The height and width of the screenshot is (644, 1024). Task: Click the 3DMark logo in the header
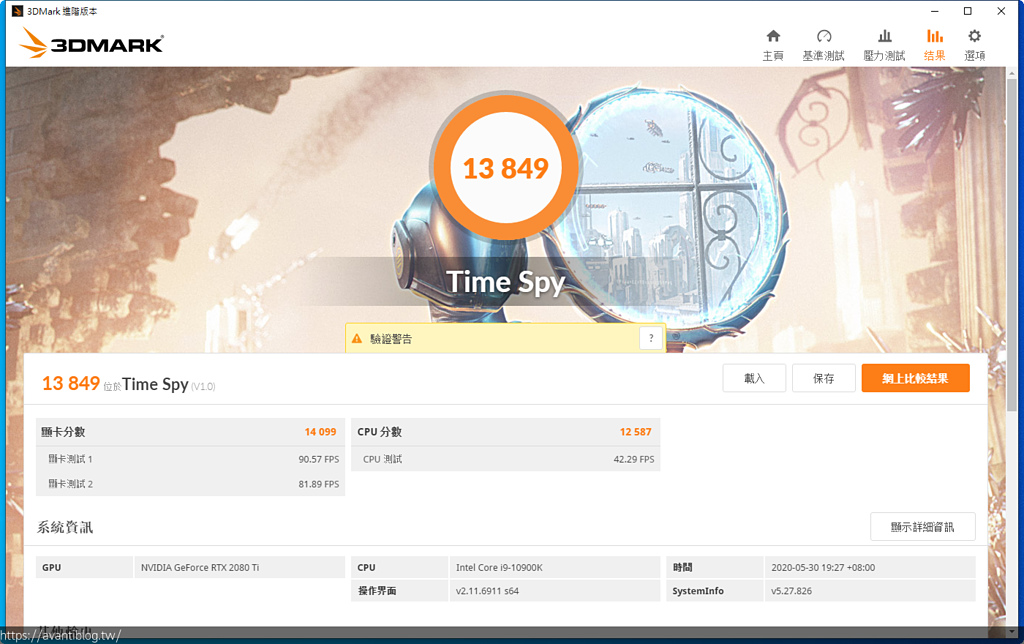click(x=91, y=43)
